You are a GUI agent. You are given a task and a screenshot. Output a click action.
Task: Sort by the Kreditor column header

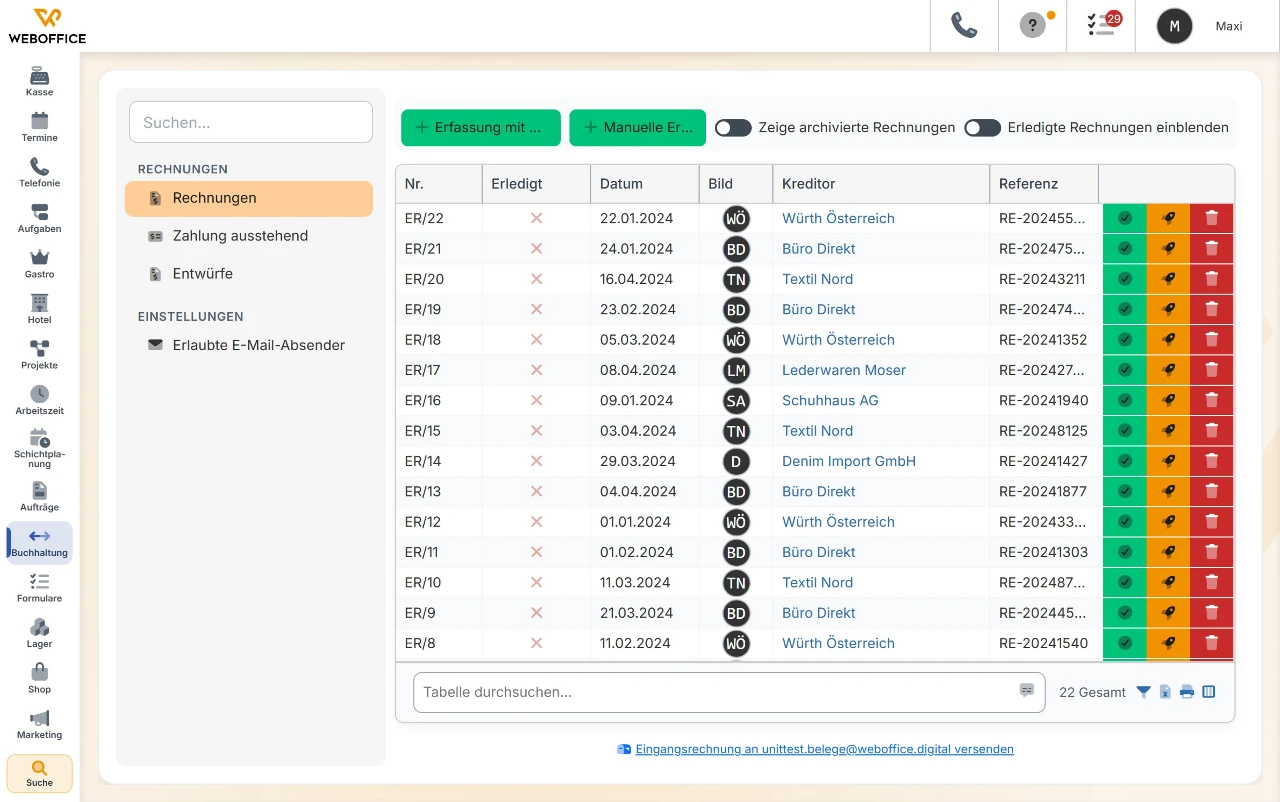point(881,184)
